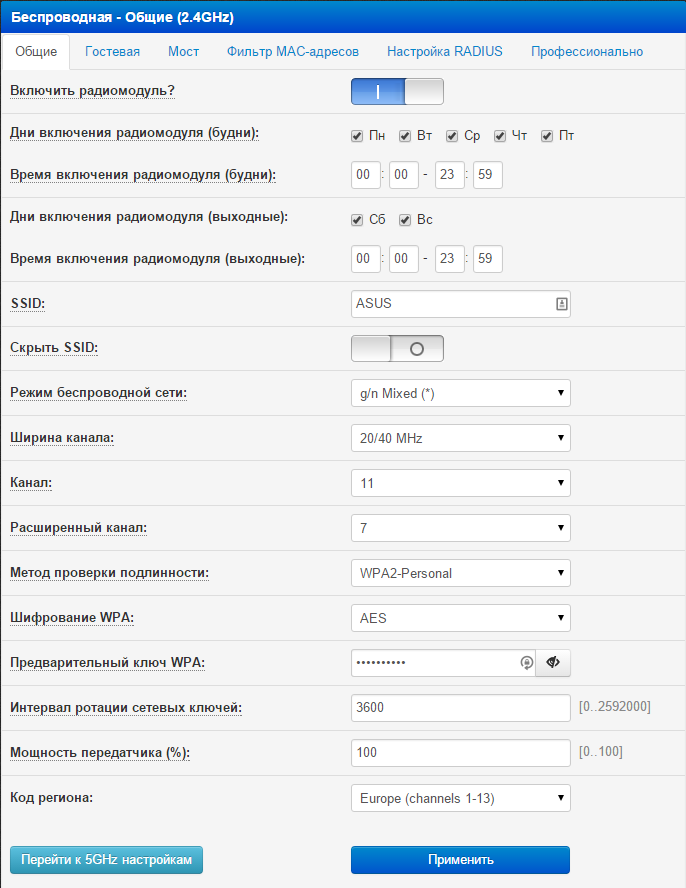Uncheck the Пн weekday checkbox
686x888 pixels.
tap(357, 136)
